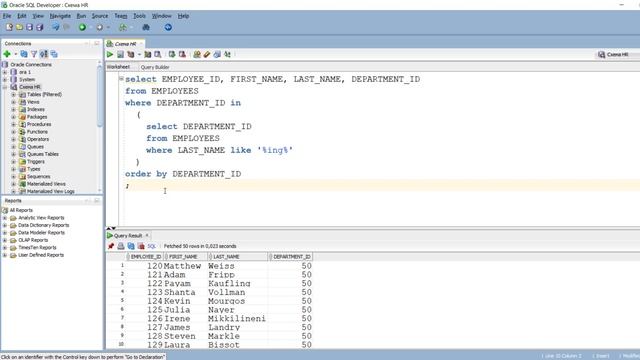Click the Explain Plan icon in worksheet toolbar
The height and width of the screenshot is (360, 640).
131,54
